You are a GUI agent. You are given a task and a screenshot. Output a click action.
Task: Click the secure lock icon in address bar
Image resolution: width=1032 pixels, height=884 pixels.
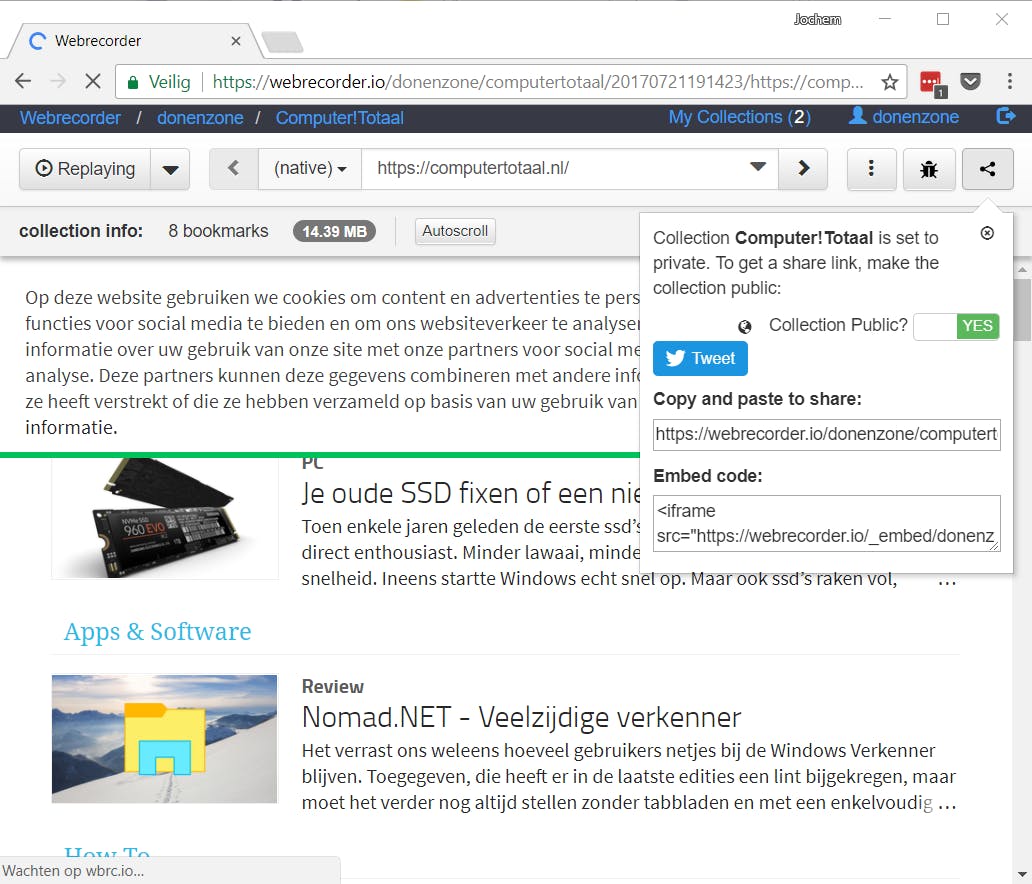[133, 82]
